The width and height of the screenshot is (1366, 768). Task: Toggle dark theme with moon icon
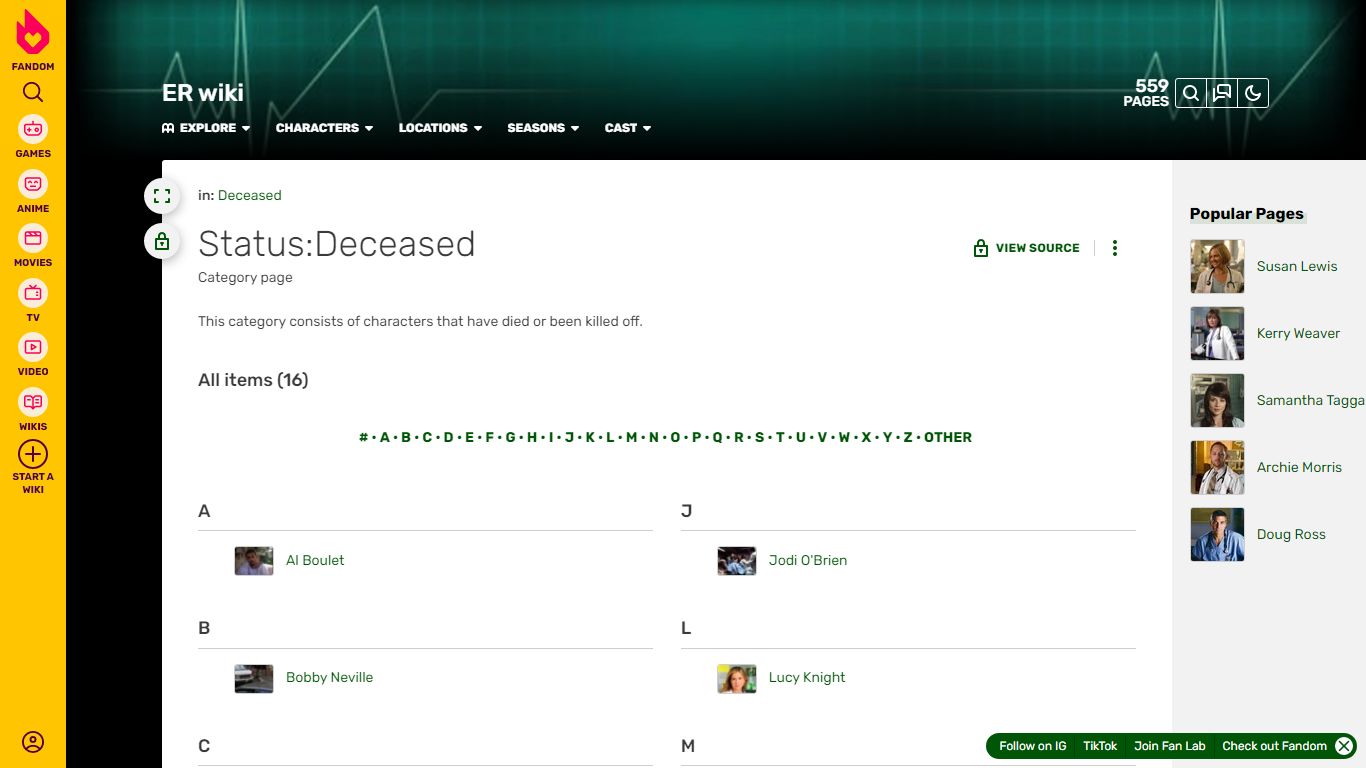[x=1253, y=93]
